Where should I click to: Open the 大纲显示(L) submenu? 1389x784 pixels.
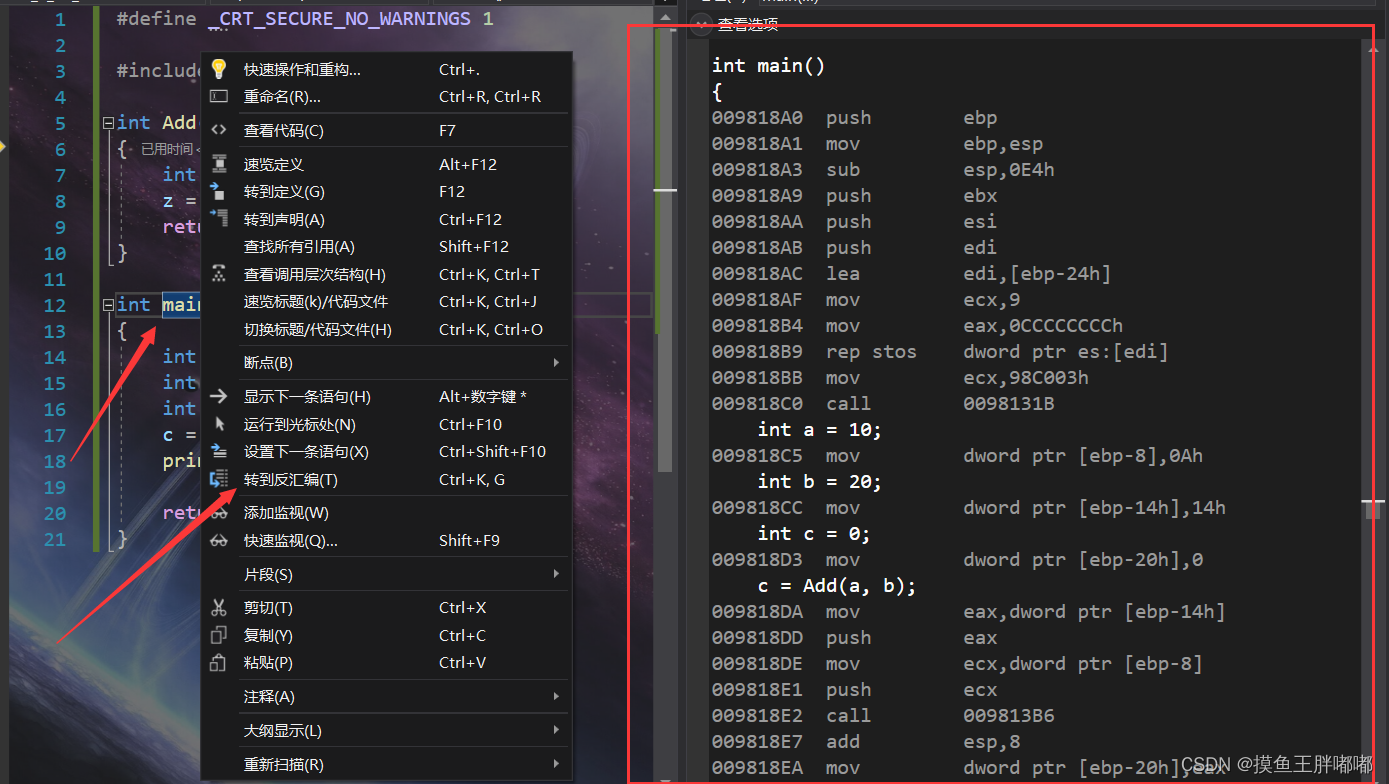385,731
